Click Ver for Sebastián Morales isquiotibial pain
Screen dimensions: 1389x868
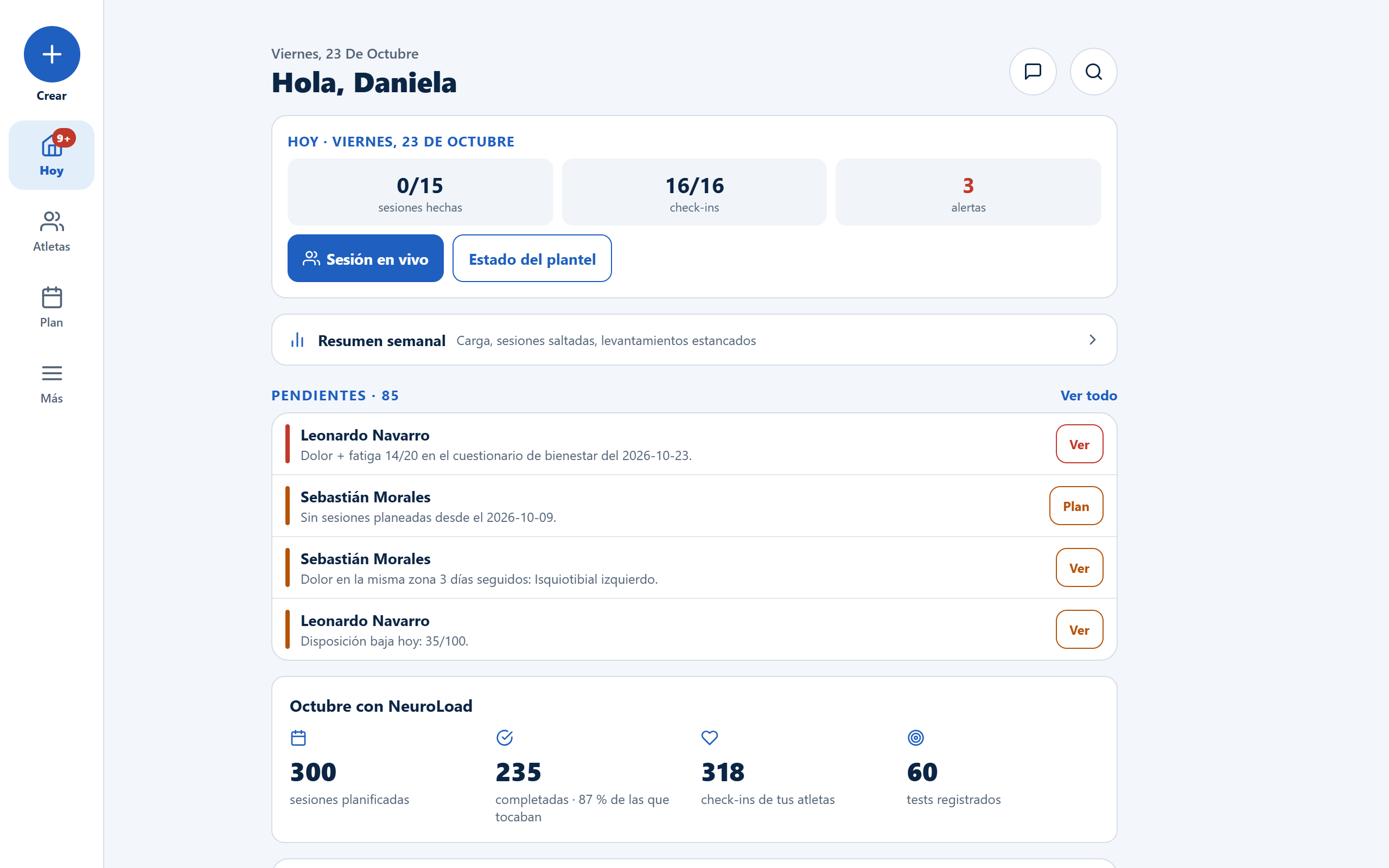[1079, 568]
